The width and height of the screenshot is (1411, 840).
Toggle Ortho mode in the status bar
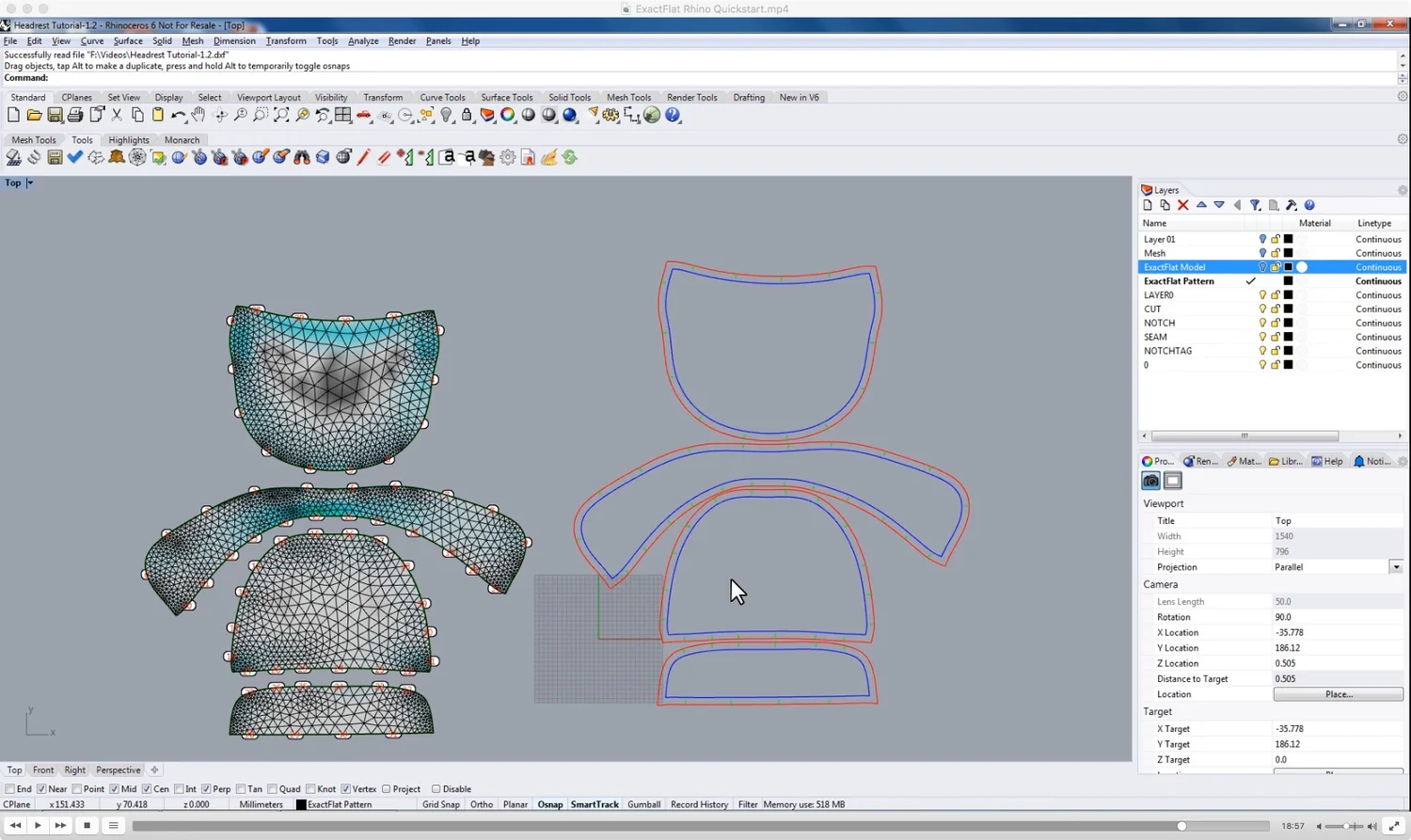point(482,804)
